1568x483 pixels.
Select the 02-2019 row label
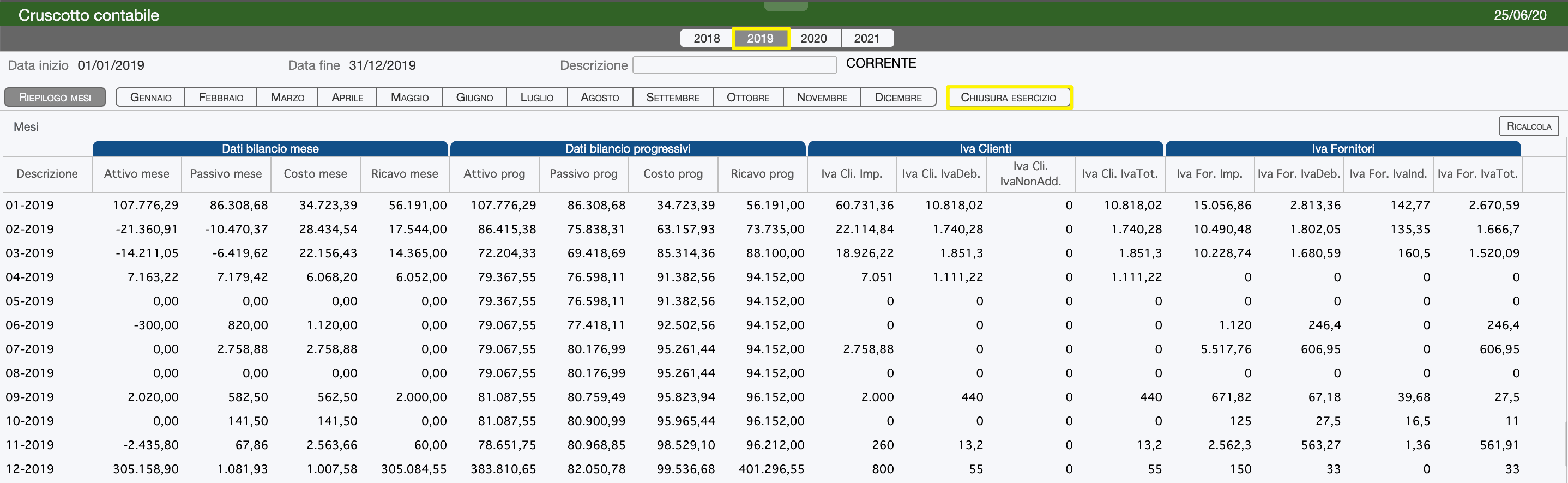tap(30, 229)
